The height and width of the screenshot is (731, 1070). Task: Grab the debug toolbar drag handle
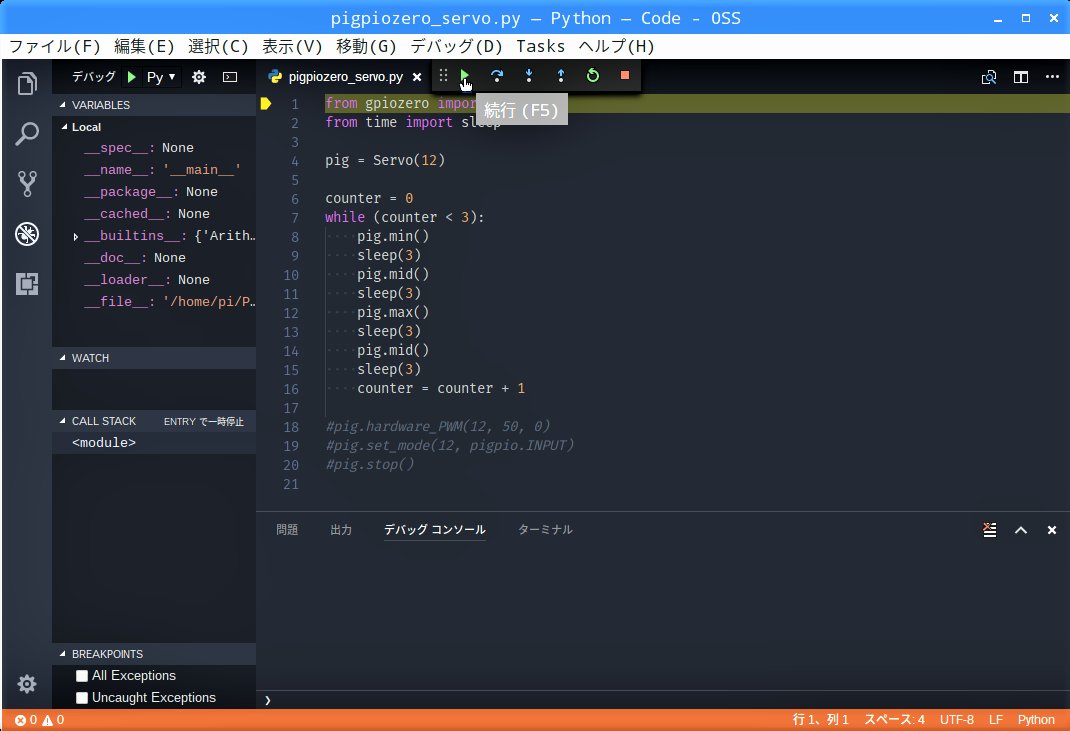pos(444,76)
